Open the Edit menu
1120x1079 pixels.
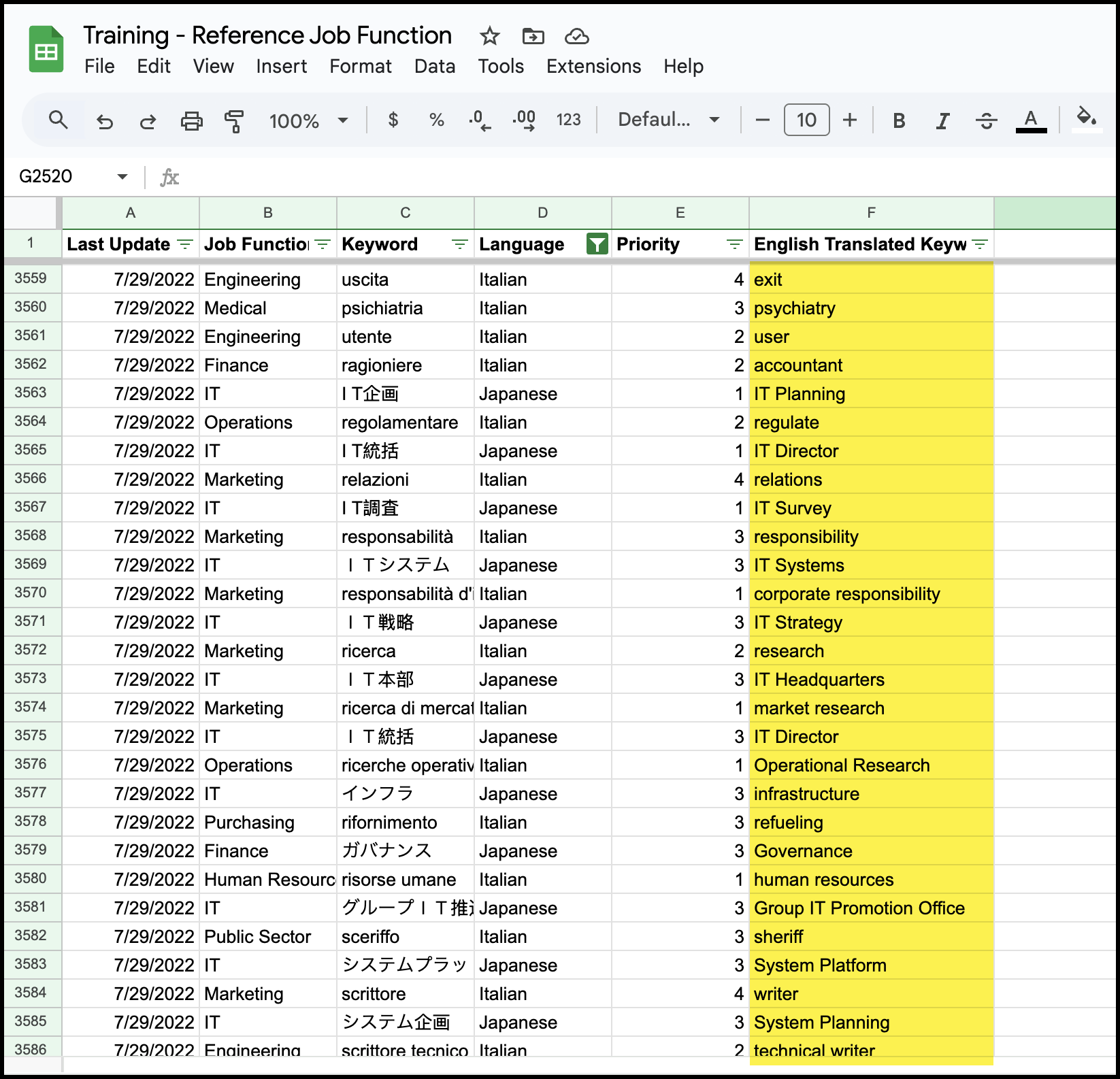point(154,66)
